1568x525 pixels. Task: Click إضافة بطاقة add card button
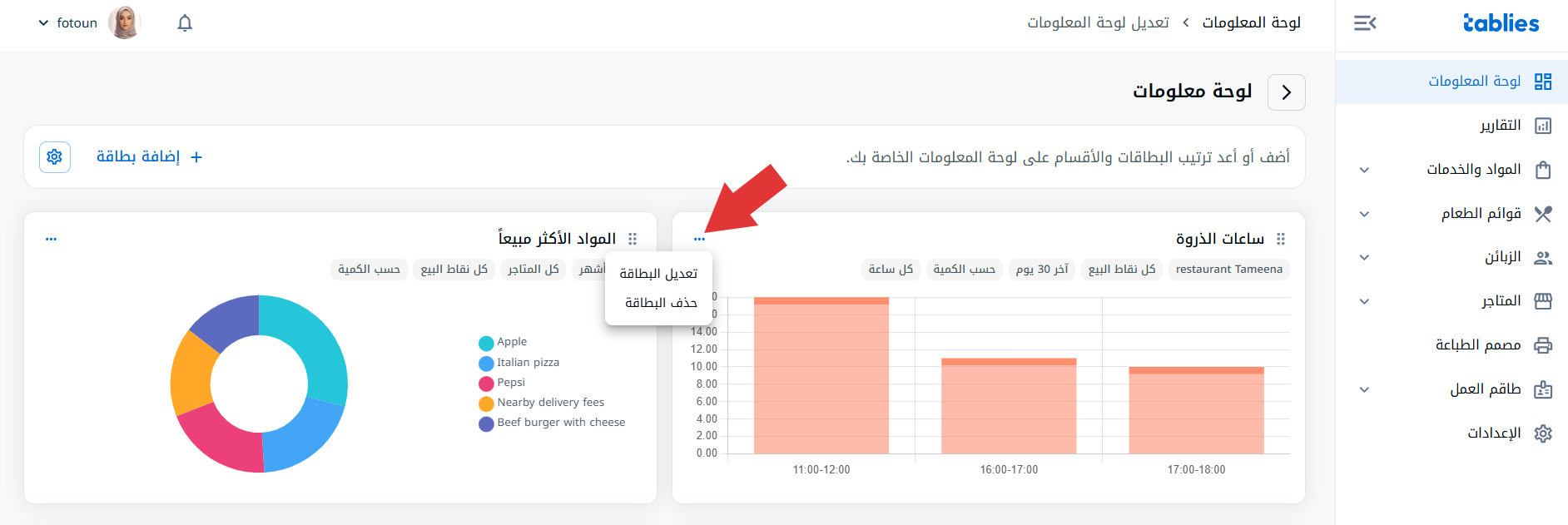tap(150, 156)
